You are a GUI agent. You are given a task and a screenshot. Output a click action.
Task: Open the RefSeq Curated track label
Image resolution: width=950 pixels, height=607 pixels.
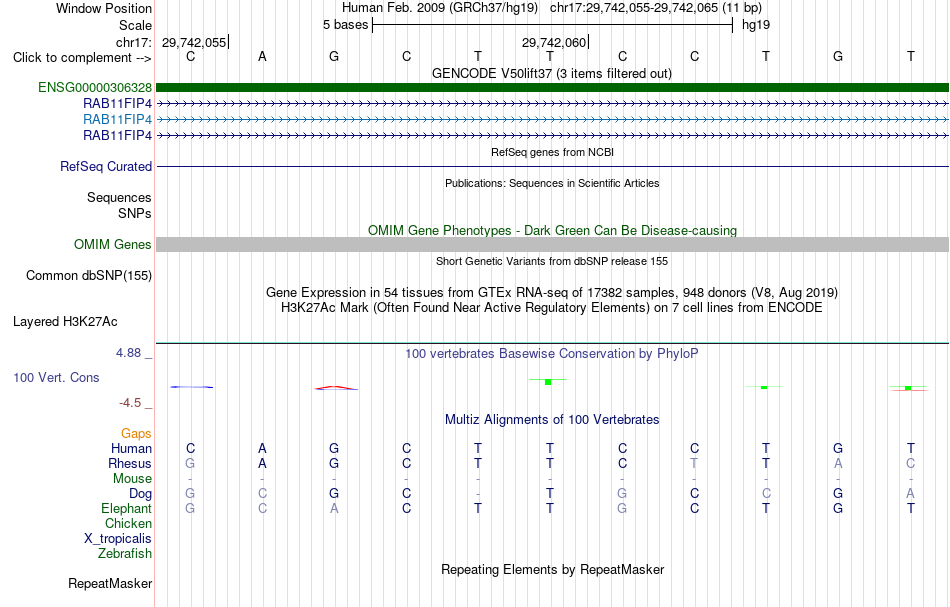pyautogui.click(x=106, y=166)
